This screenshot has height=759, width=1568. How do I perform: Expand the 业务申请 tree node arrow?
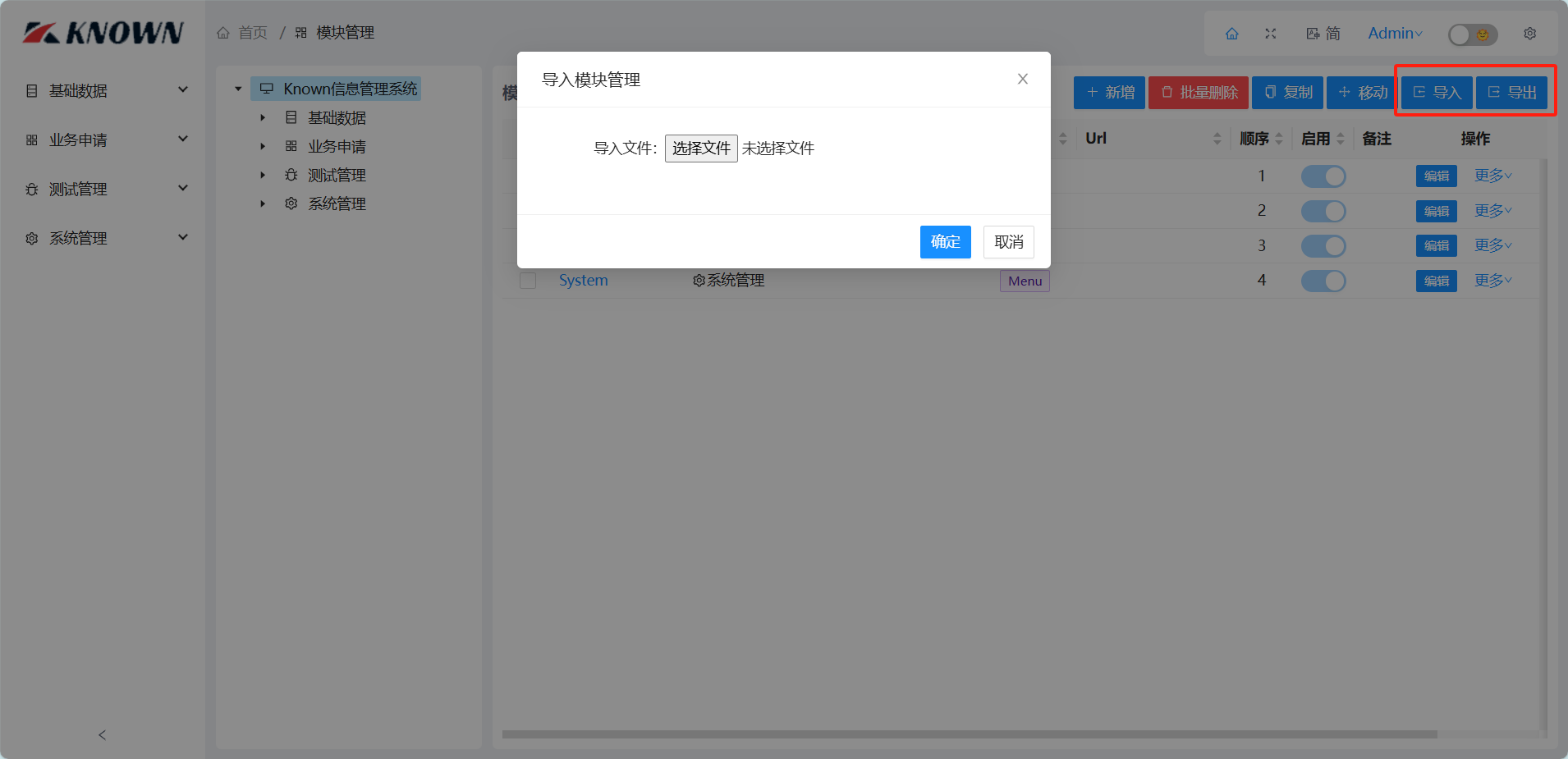point(263,147)
